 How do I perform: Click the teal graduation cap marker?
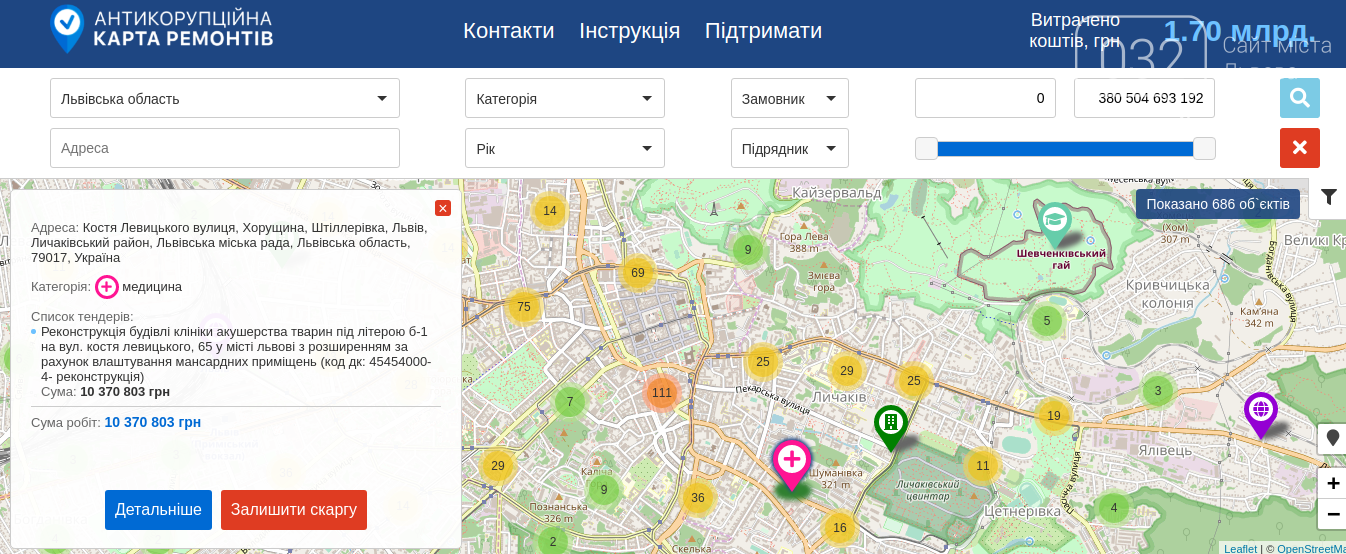point(1054,220)
